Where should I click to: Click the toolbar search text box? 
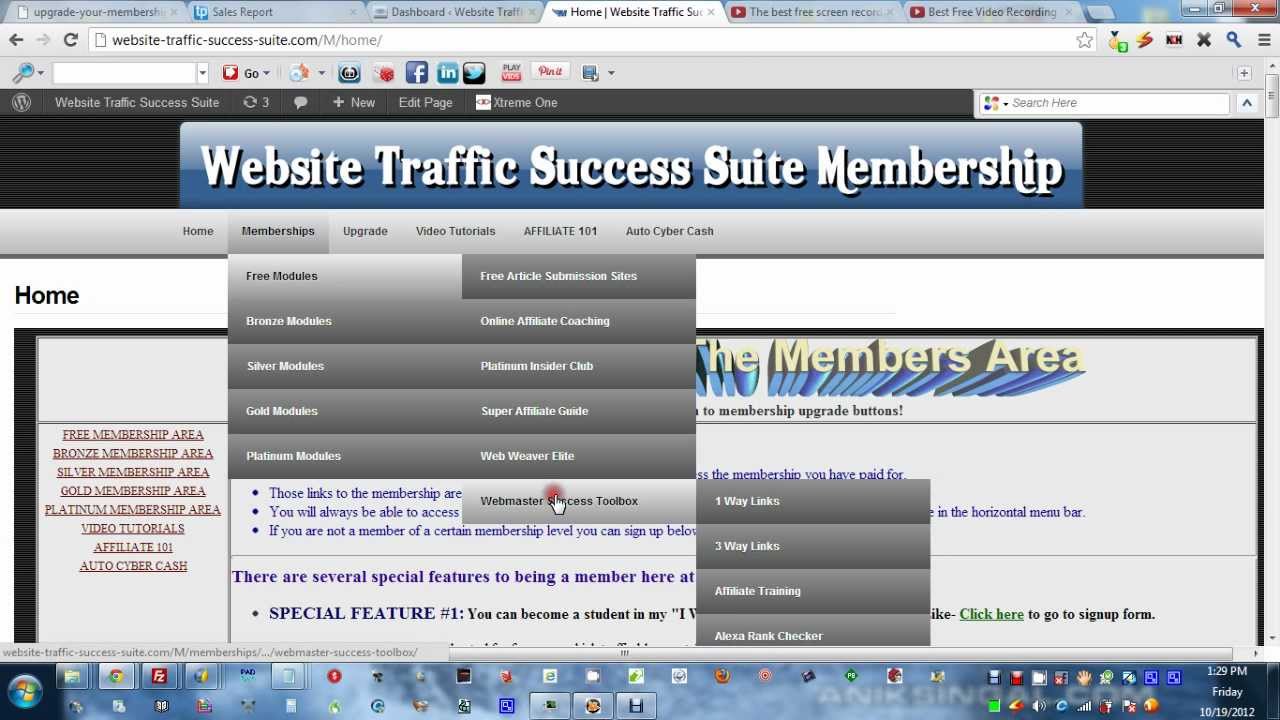coord(124,73)
